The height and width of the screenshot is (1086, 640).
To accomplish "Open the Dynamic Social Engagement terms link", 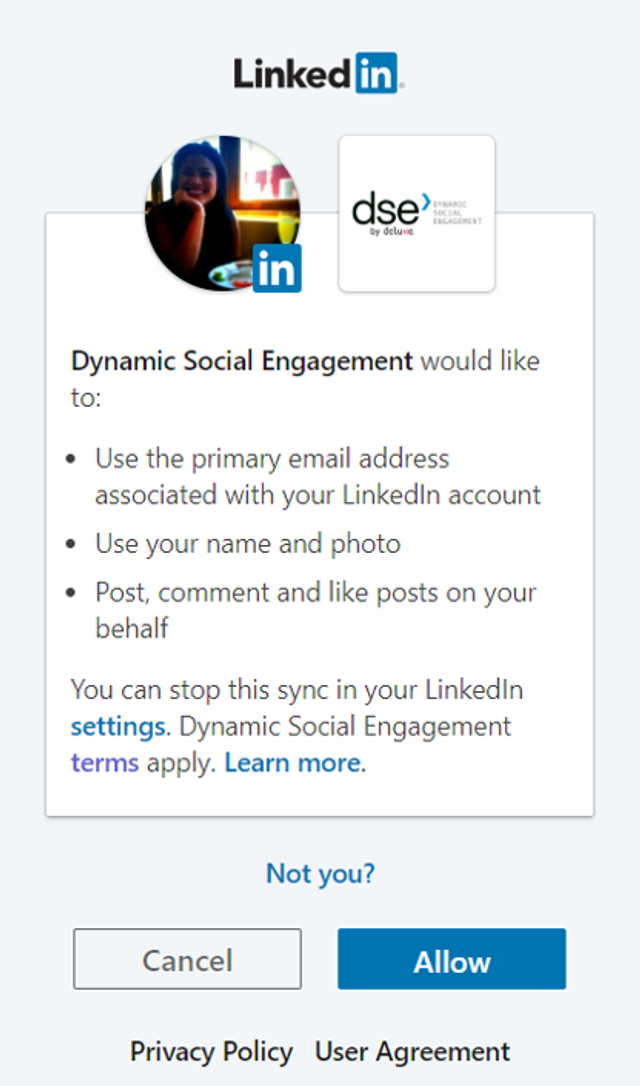I will [x=105, y=763].
